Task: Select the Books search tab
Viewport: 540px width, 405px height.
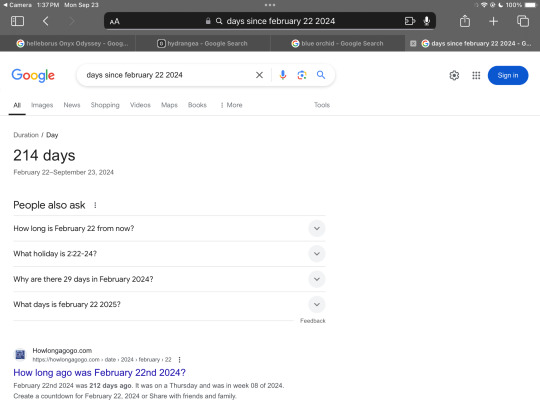Action: tap(197, 105)
